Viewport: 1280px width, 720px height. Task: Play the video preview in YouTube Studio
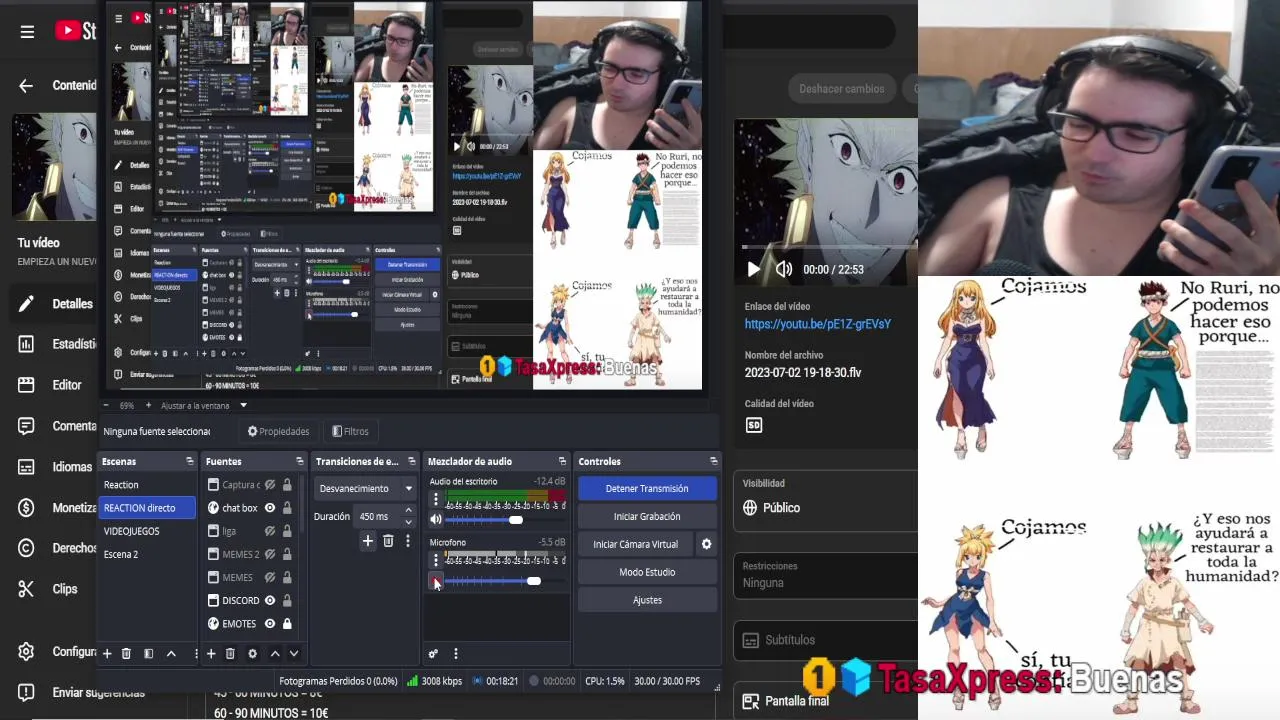754,269
